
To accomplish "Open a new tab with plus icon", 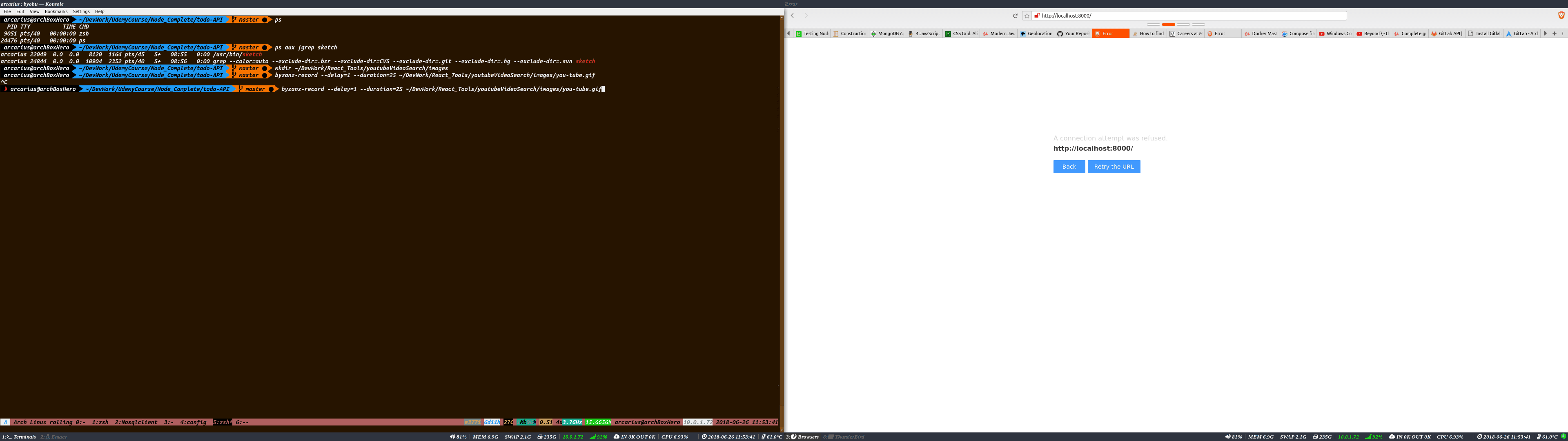I will (1554, 33).
